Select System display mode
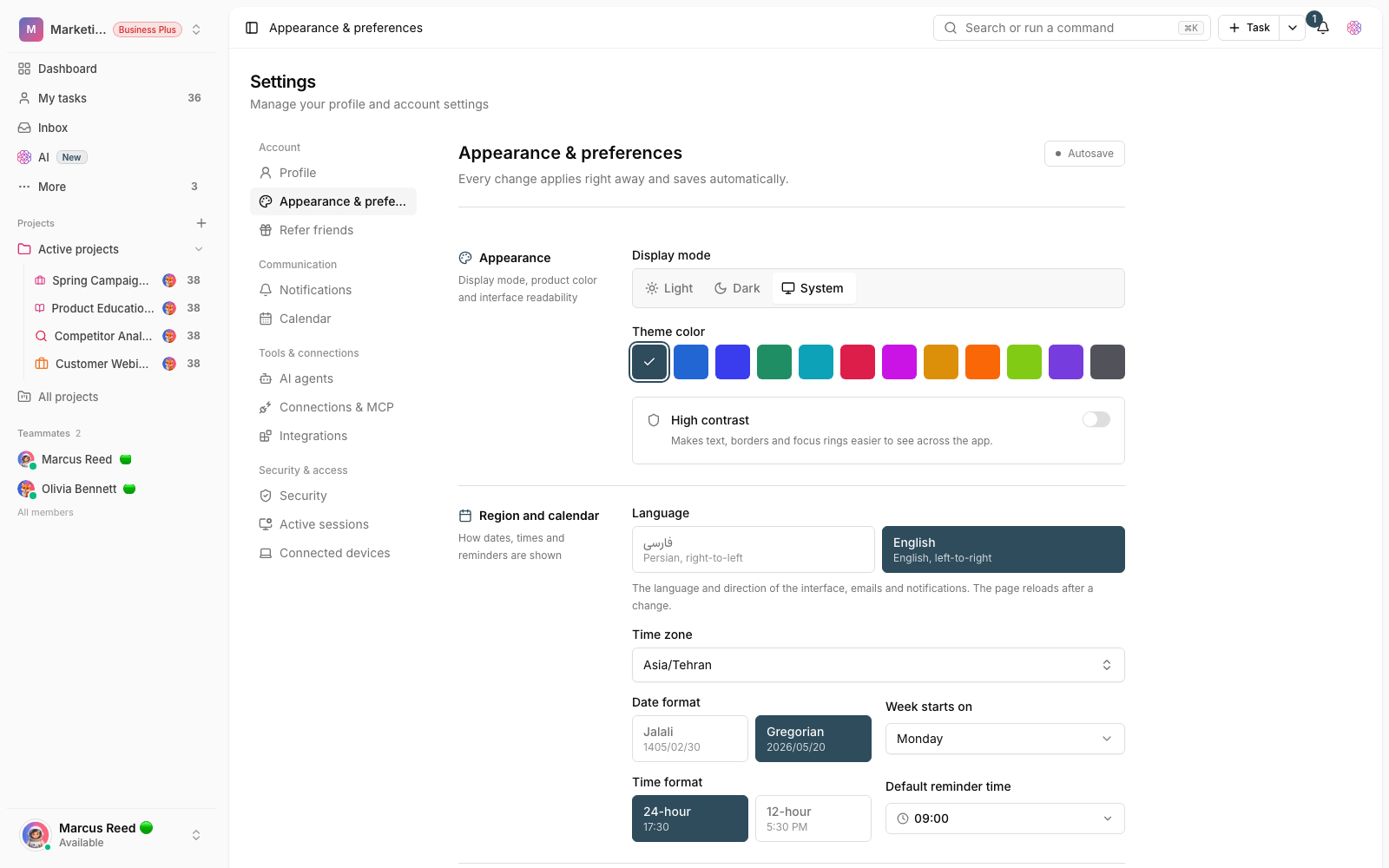The image size is (1389, 868). [813, 288]
